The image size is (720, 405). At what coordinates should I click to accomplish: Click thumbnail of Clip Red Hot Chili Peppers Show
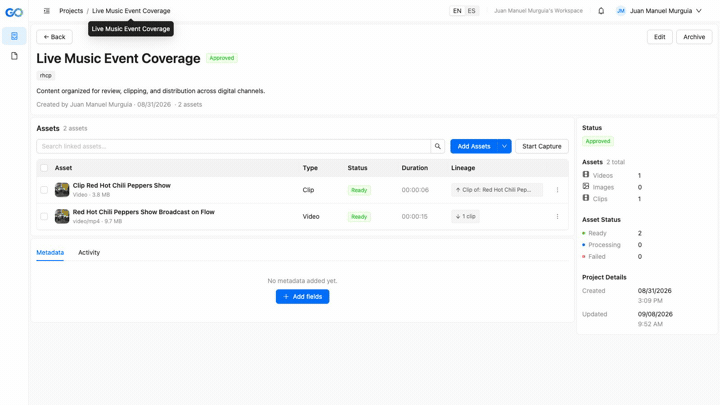pos(62,190)
